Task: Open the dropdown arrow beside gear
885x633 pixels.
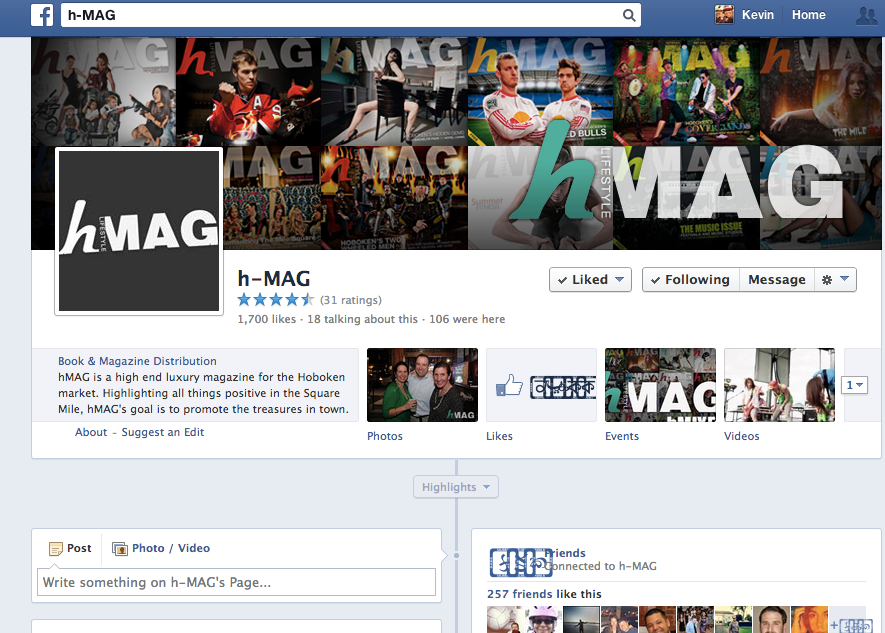Action: click(844, 279)
